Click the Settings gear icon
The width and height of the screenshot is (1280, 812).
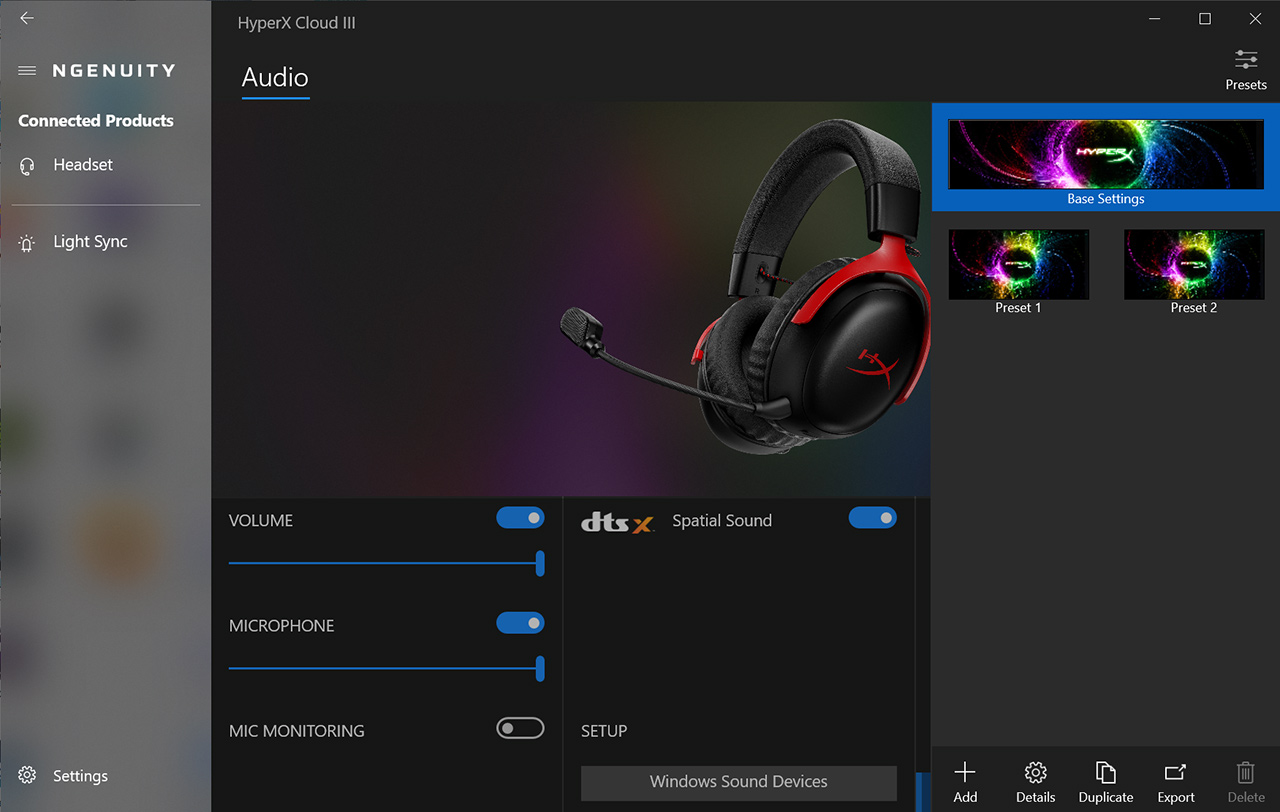pos(28,776)
